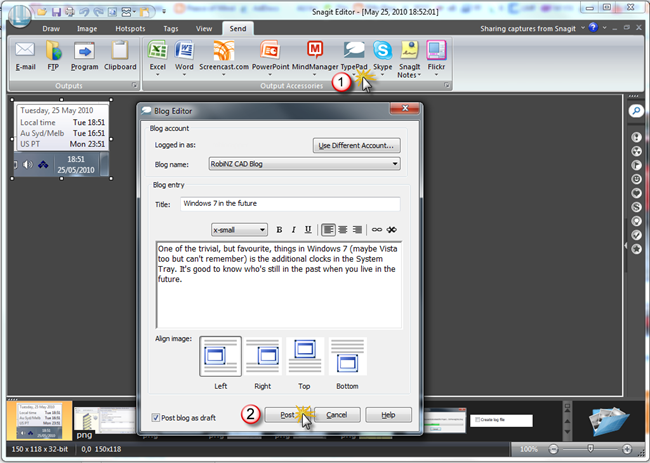
Task: Expand the Skype output dropdown arrow
Action: click(x=383, y=75)
